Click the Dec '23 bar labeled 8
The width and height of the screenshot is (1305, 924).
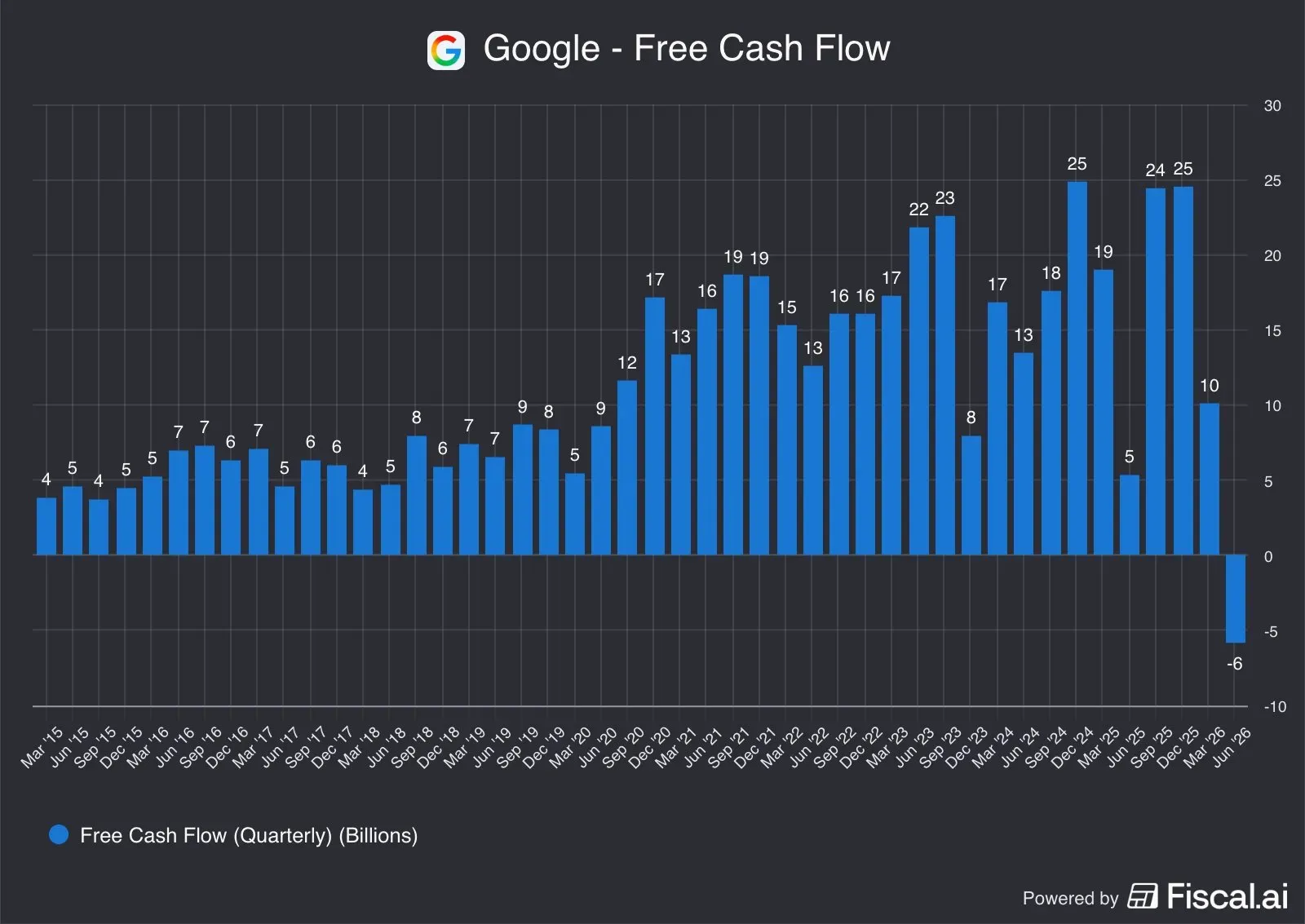[x=971, y=496]
